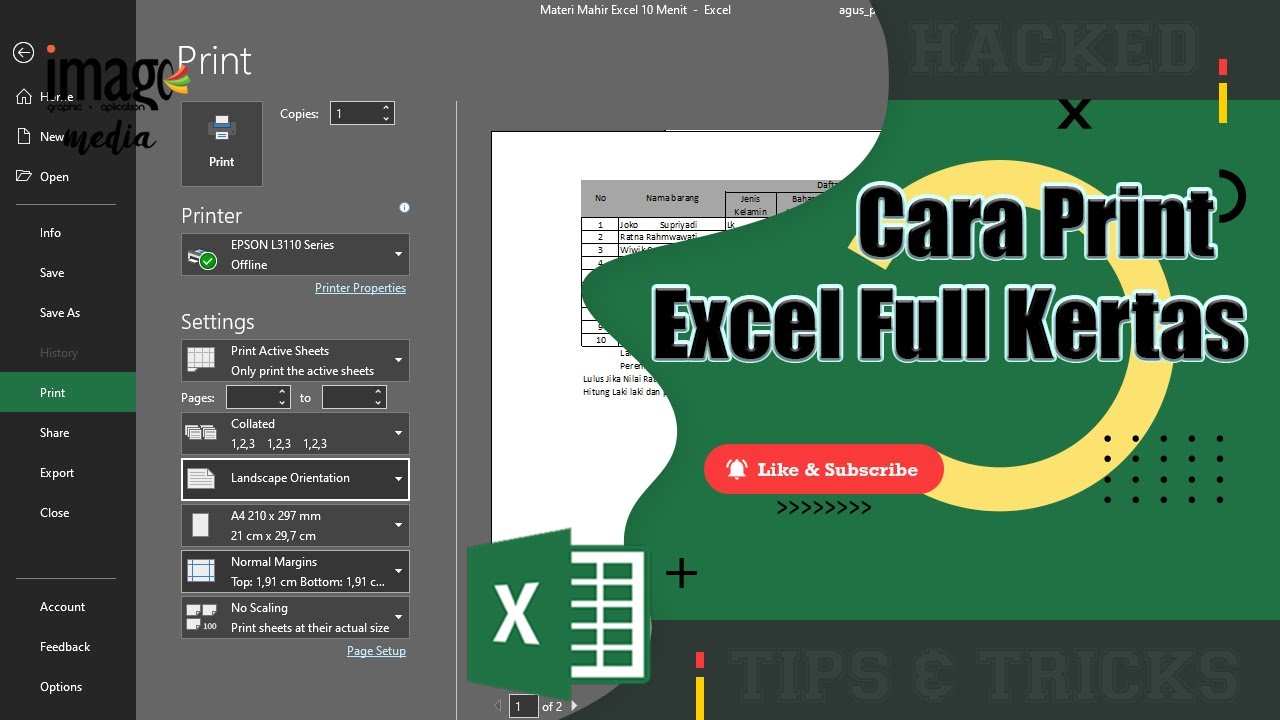Open Printer Properties link
Screen dimensions: 1280x720
pyautogui.click(x=360, y=288)
